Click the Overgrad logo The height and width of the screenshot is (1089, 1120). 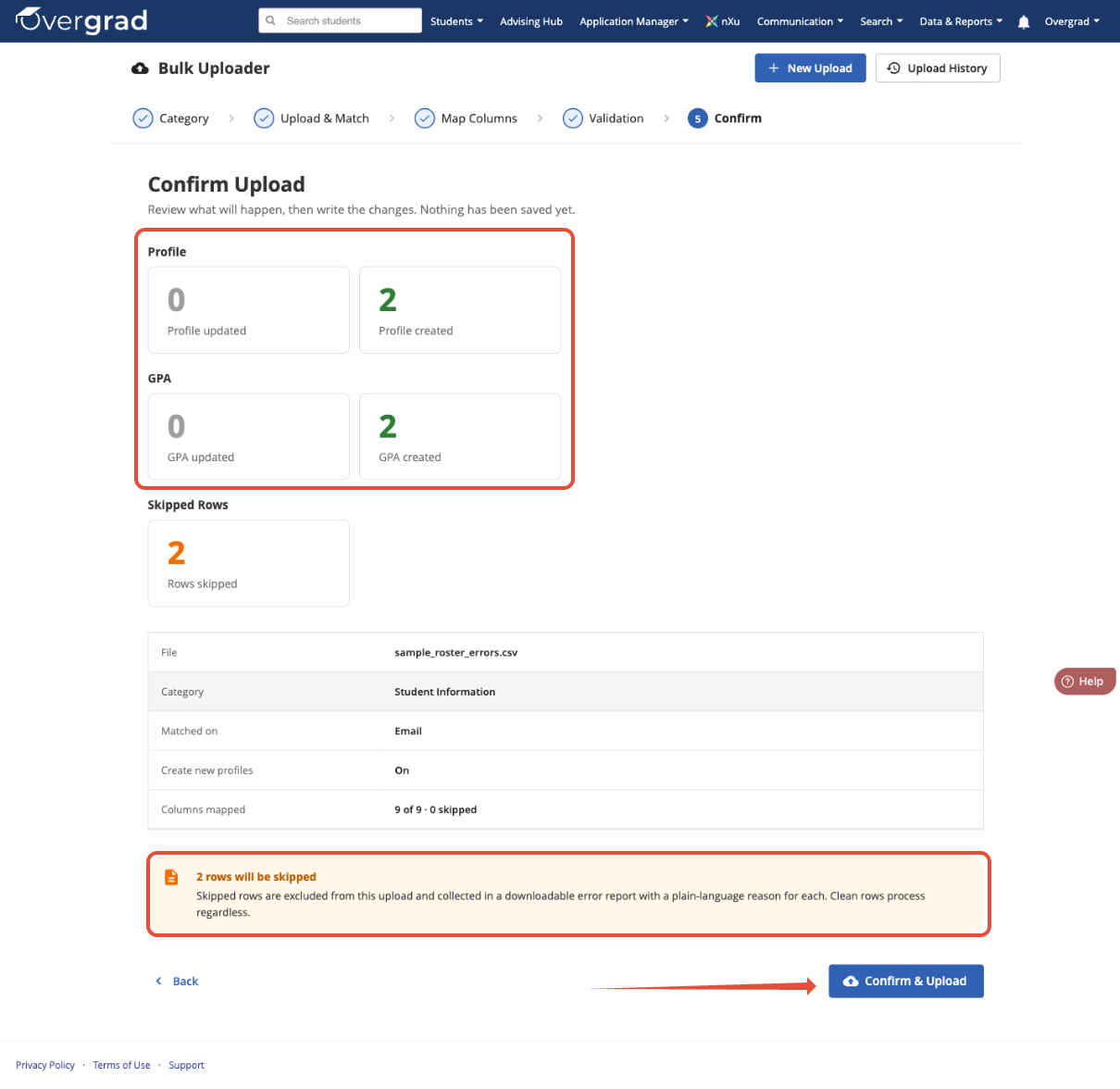click(x=81, y=20)
